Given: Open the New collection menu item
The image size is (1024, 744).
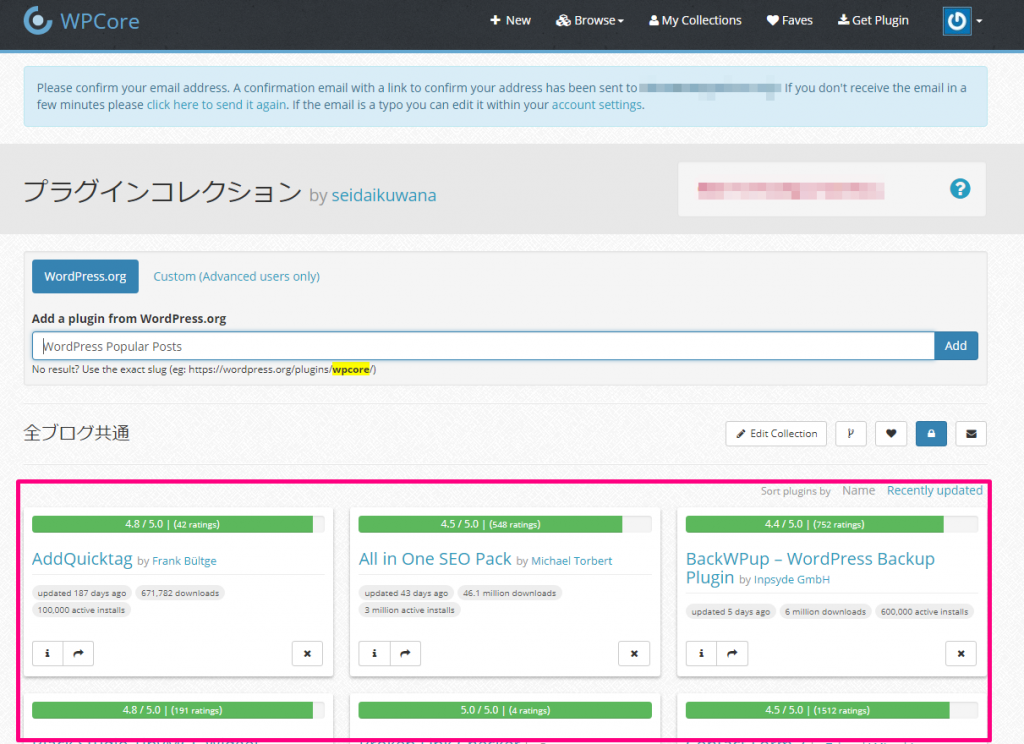Looking at the screenshot, I should tap(510, 20).
